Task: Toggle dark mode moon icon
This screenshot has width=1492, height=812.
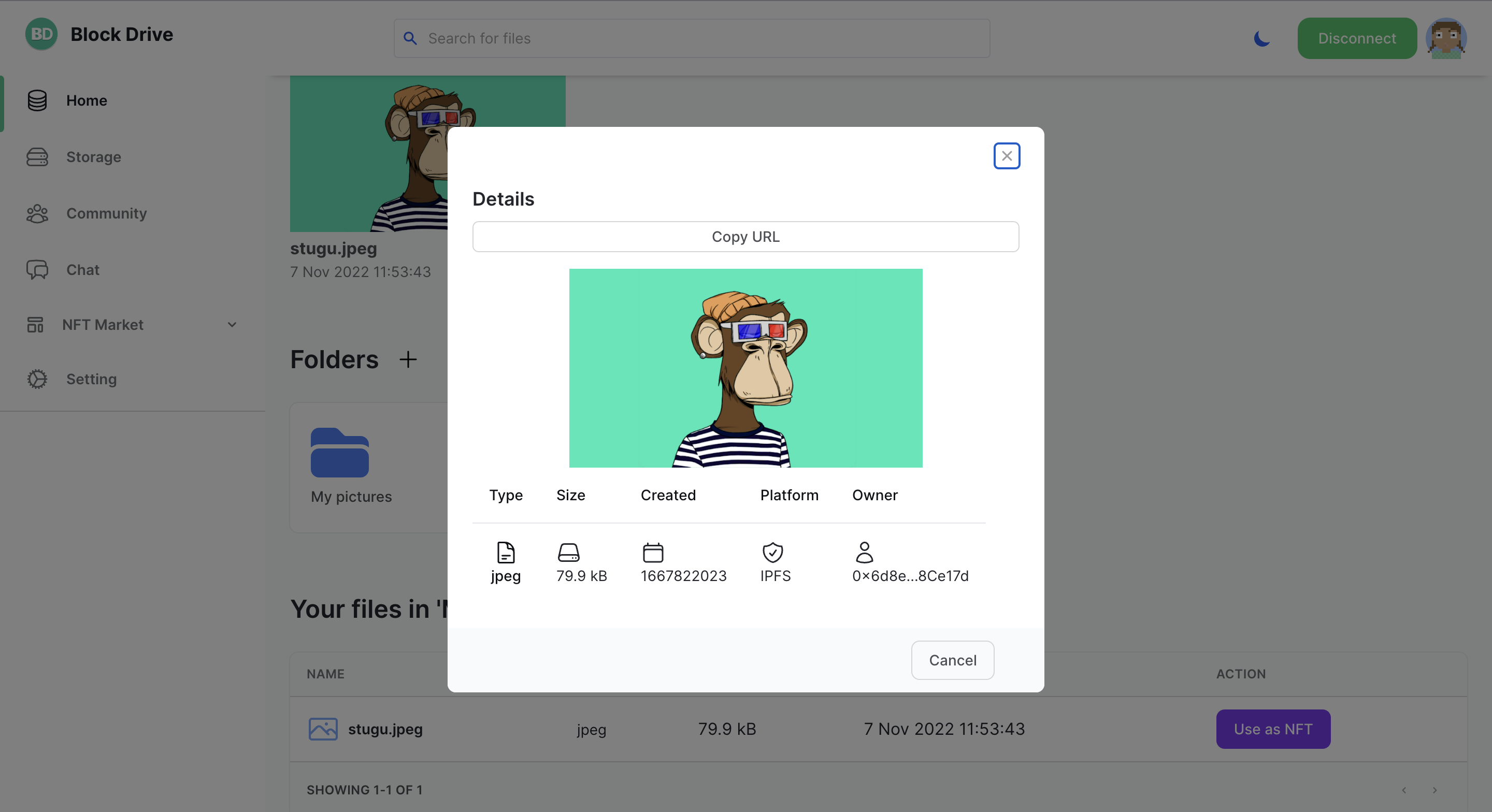Action: pyautogui.click(x=1261, y=38)
